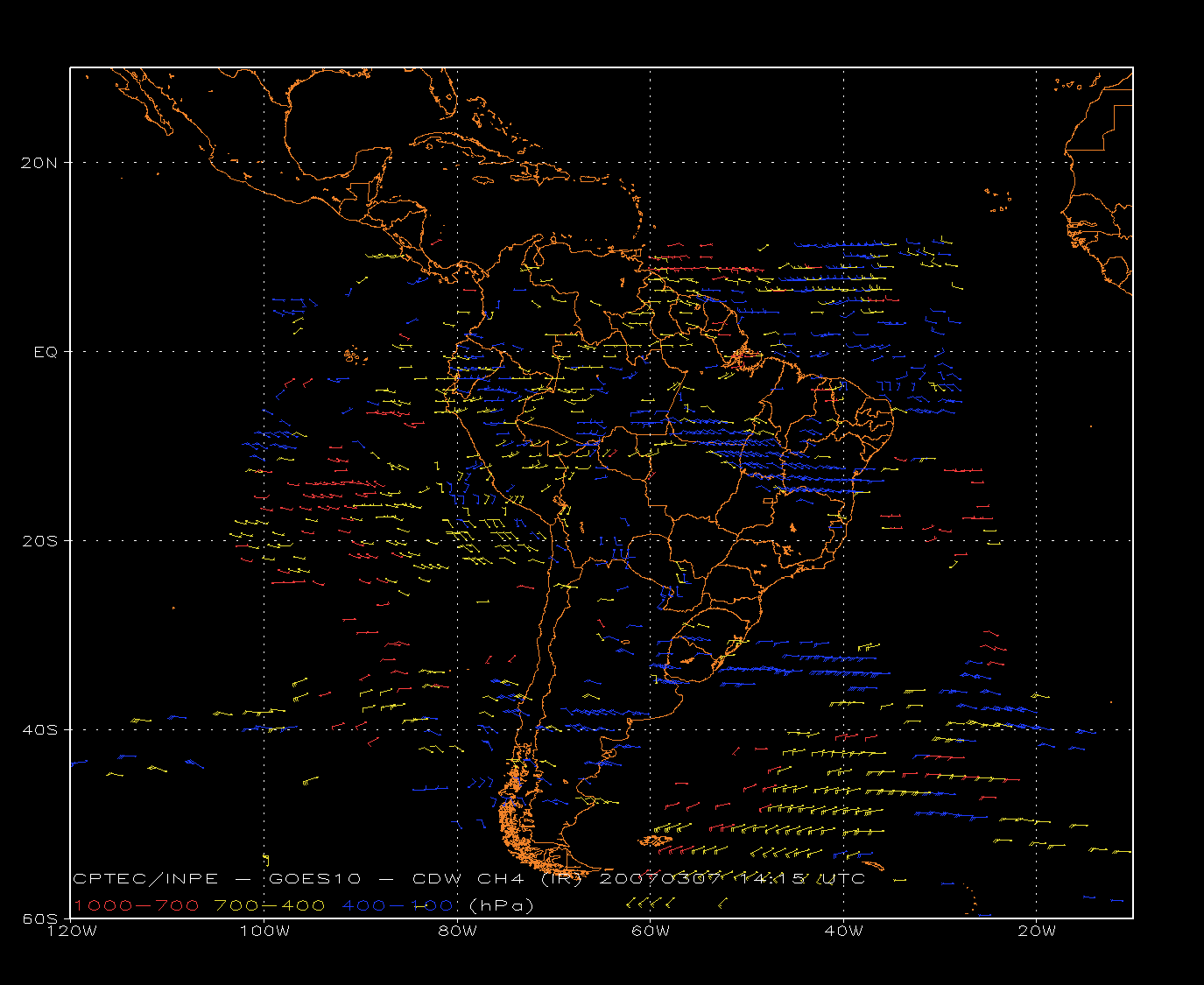The width and height of the screenshot is (1204, 985).
Task: Click the 120W longitude label
Action: coord(72,931)
